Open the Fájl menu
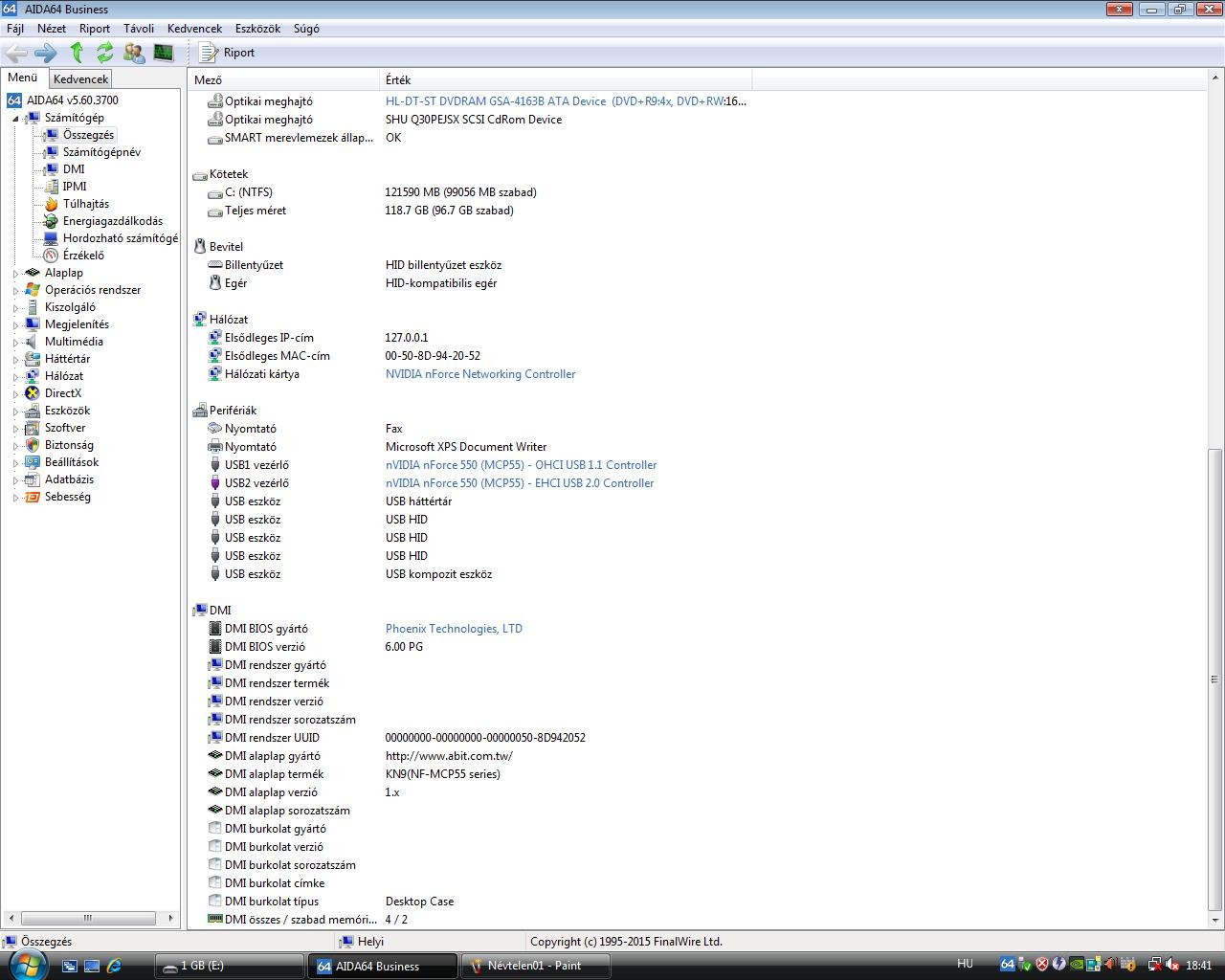The image size is (1225, 980). click(x=15, y=29)
